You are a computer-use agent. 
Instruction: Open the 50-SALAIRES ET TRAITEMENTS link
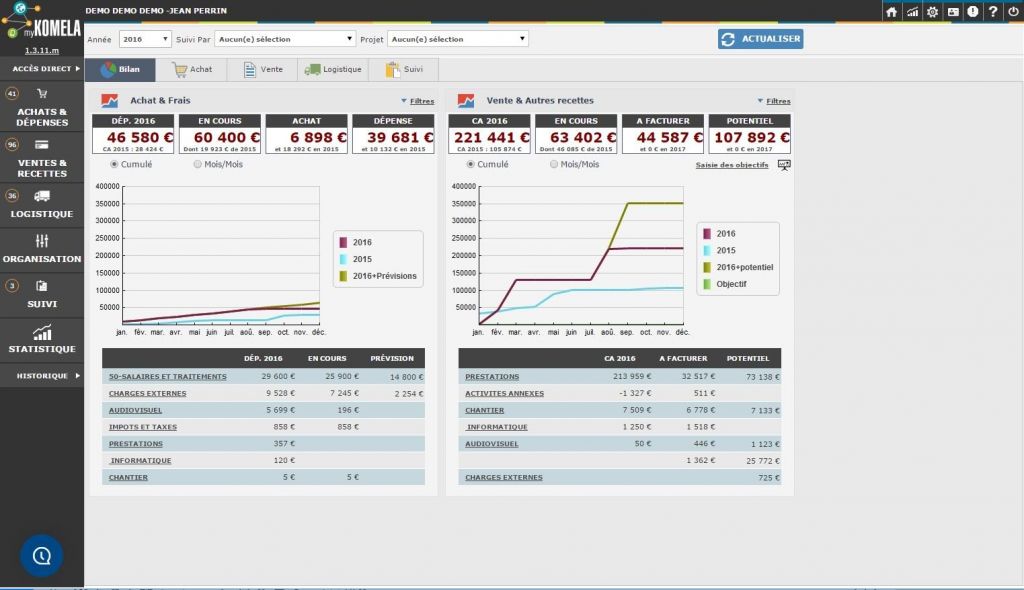[167, 377]
